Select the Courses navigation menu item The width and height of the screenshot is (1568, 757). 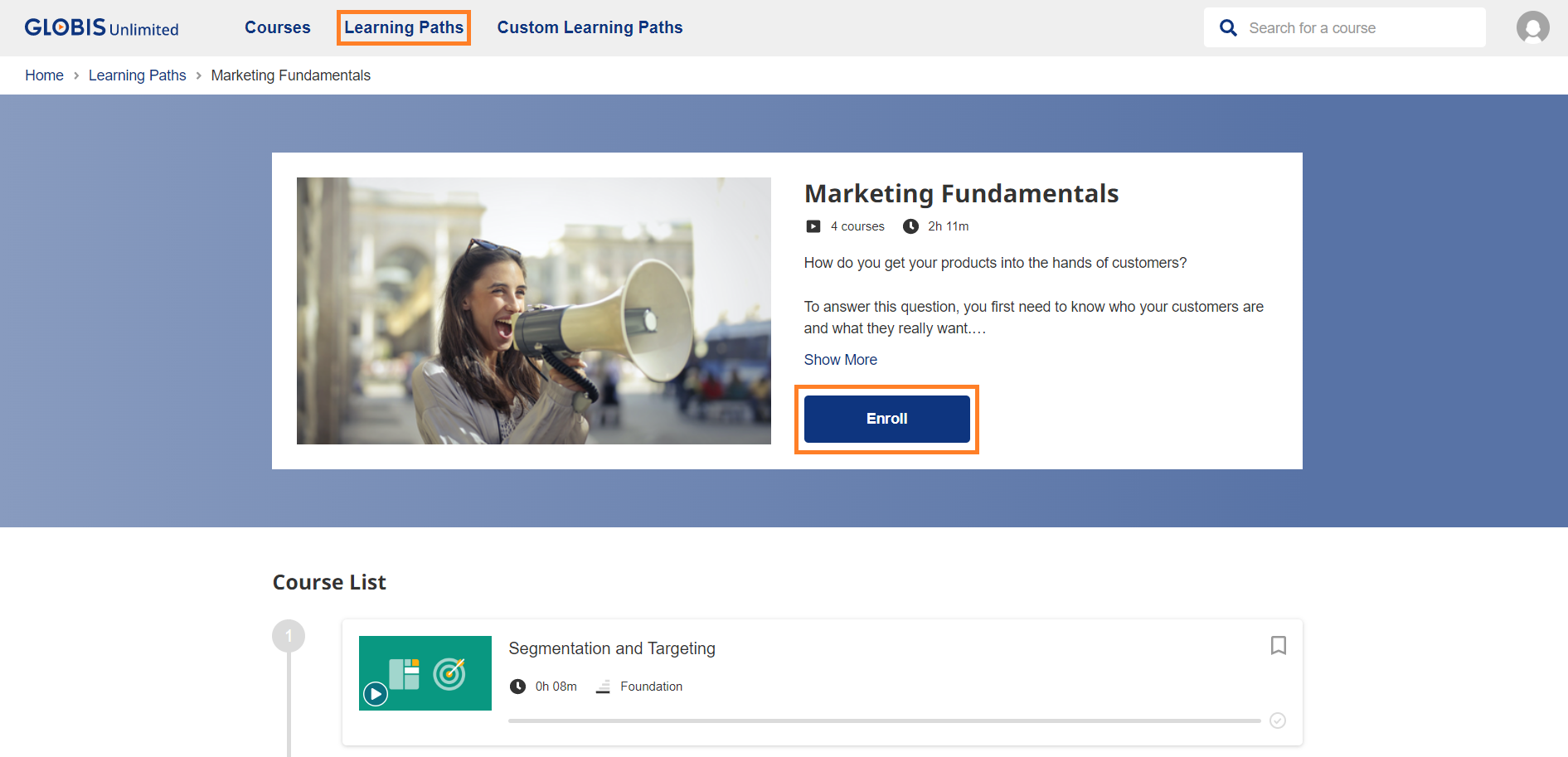(x=277, y=27)
